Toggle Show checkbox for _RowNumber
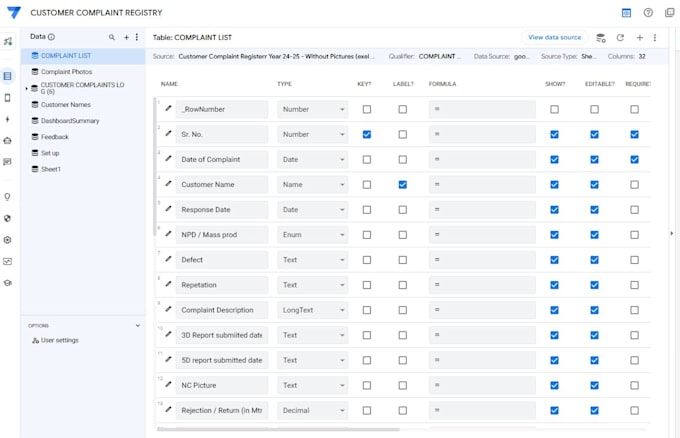The image size is (680, 438). click(554, 109)
